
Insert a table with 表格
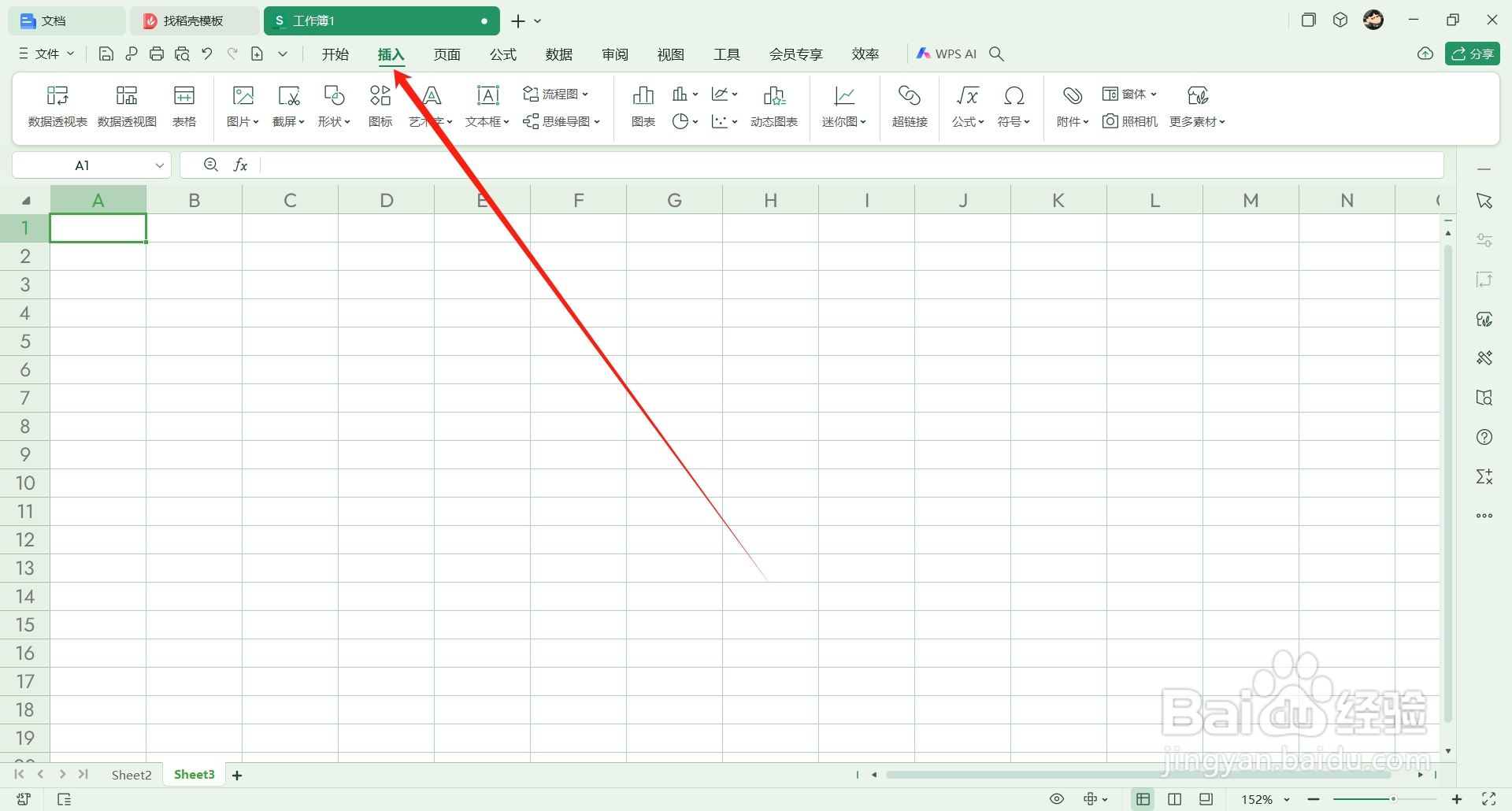click(184, 106)
